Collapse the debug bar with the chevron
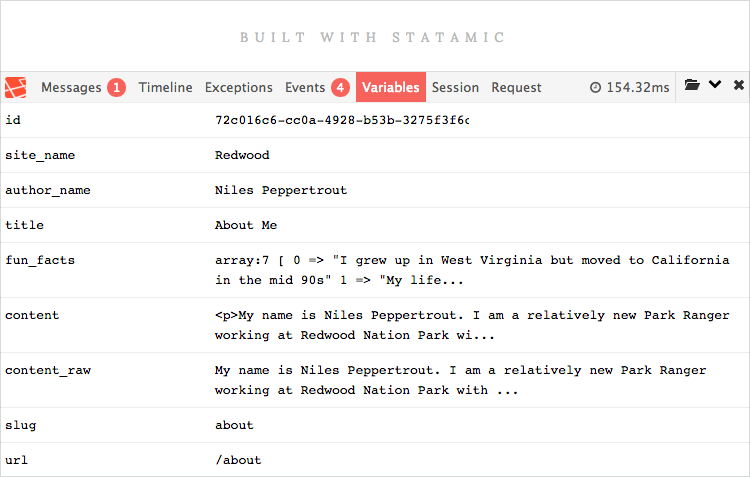Screen dimensions: 750x477 [715, 85]
